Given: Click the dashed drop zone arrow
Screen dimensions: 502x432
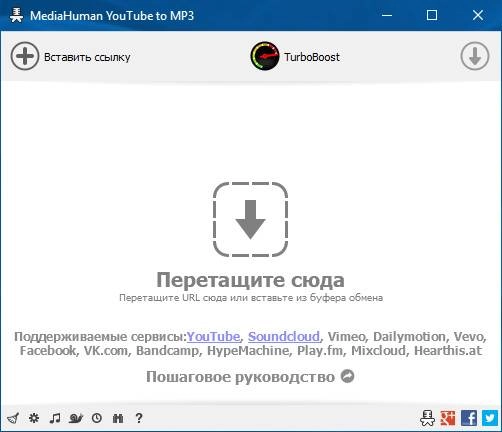Looking at the screenshot, I should 250,219.
